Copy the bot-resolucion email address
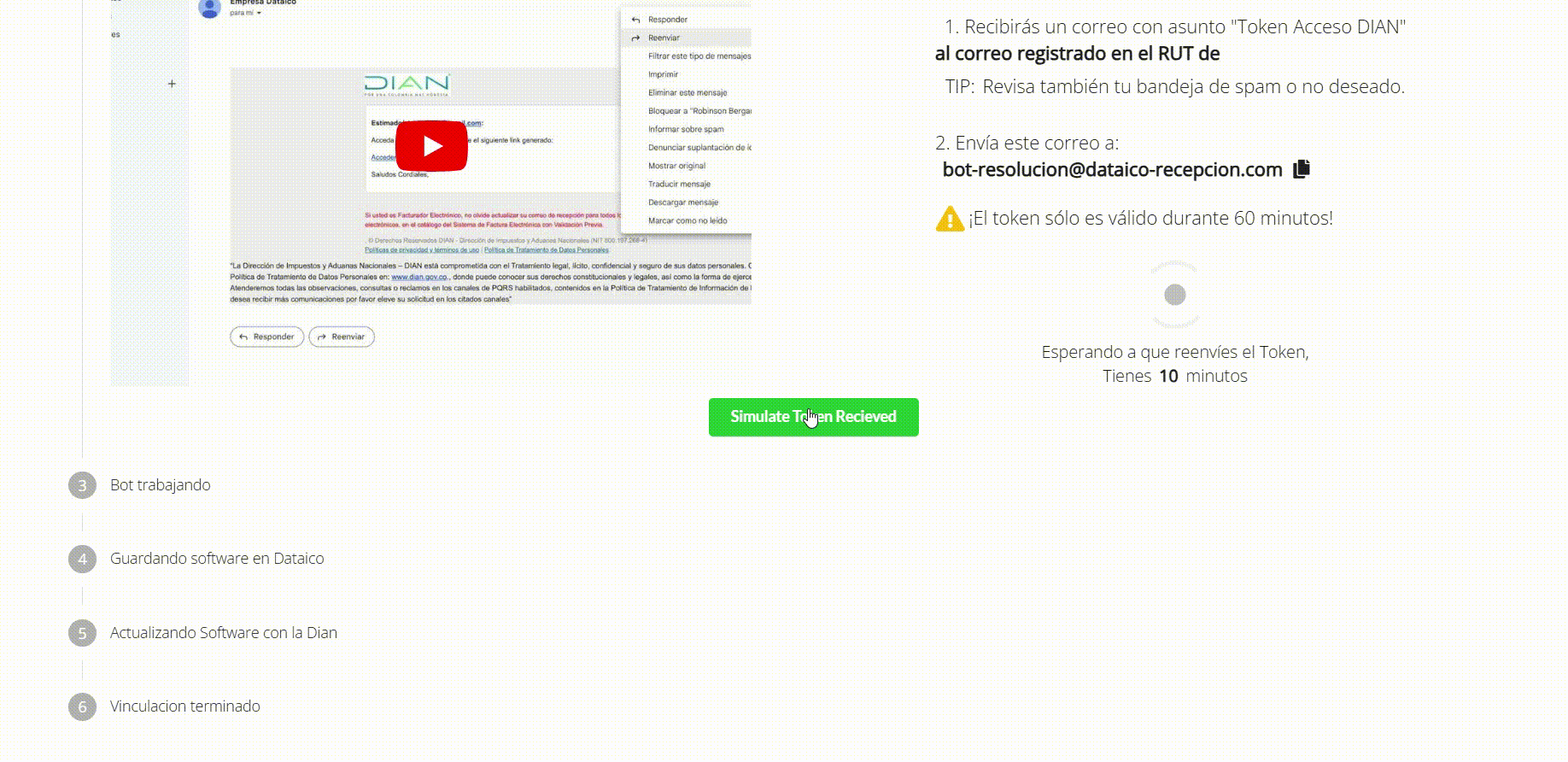This screenshot has width=1568, height=762. pos(1302,169)
